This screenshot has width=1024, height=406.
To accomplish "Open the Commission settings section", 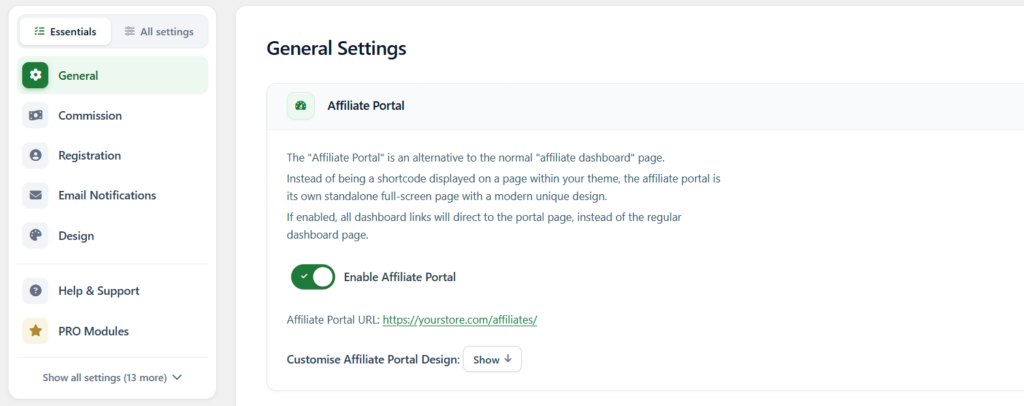I will 112,116.
